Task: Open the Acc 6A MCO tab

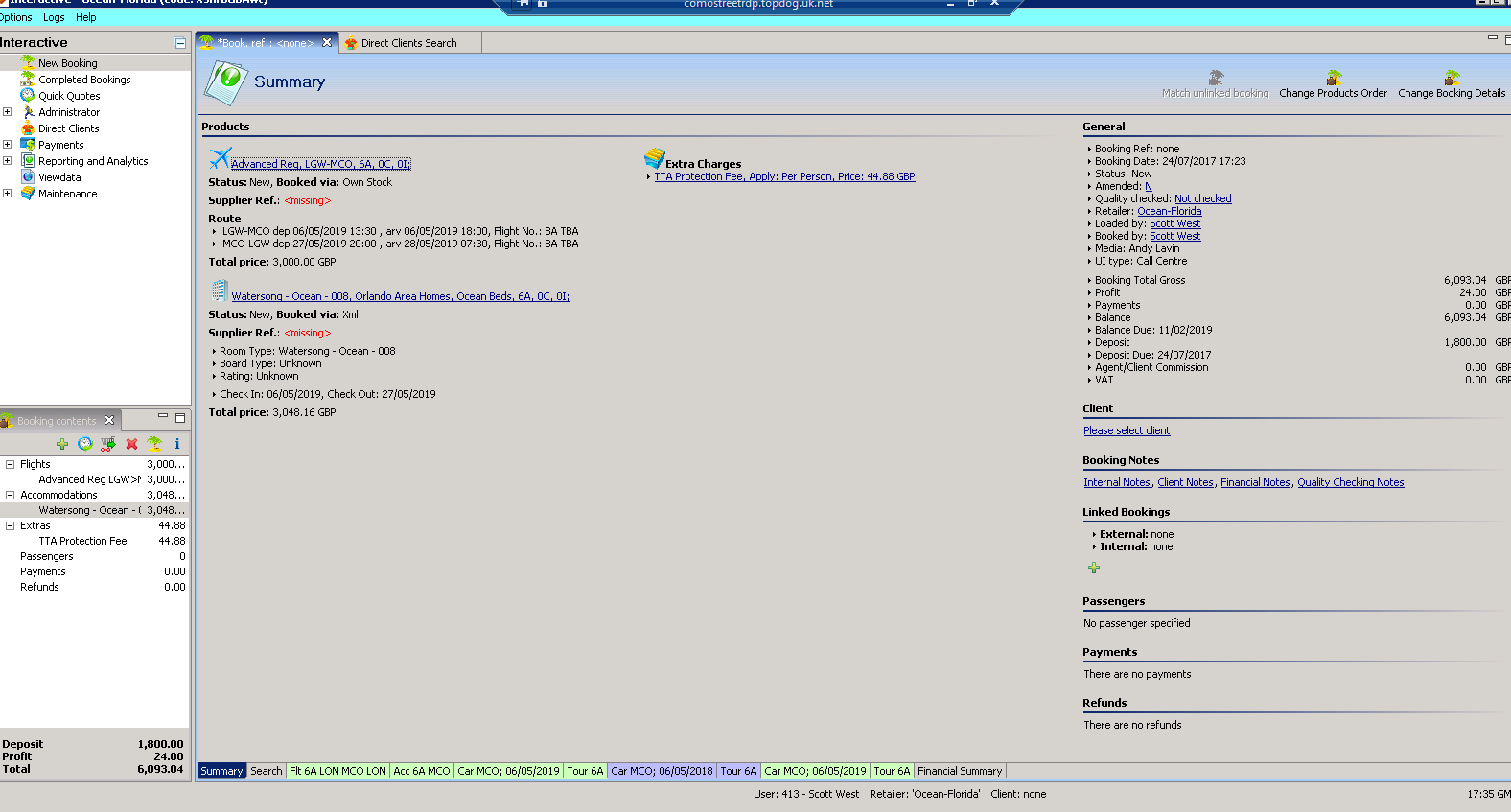Action: click(x=422, y=771)
